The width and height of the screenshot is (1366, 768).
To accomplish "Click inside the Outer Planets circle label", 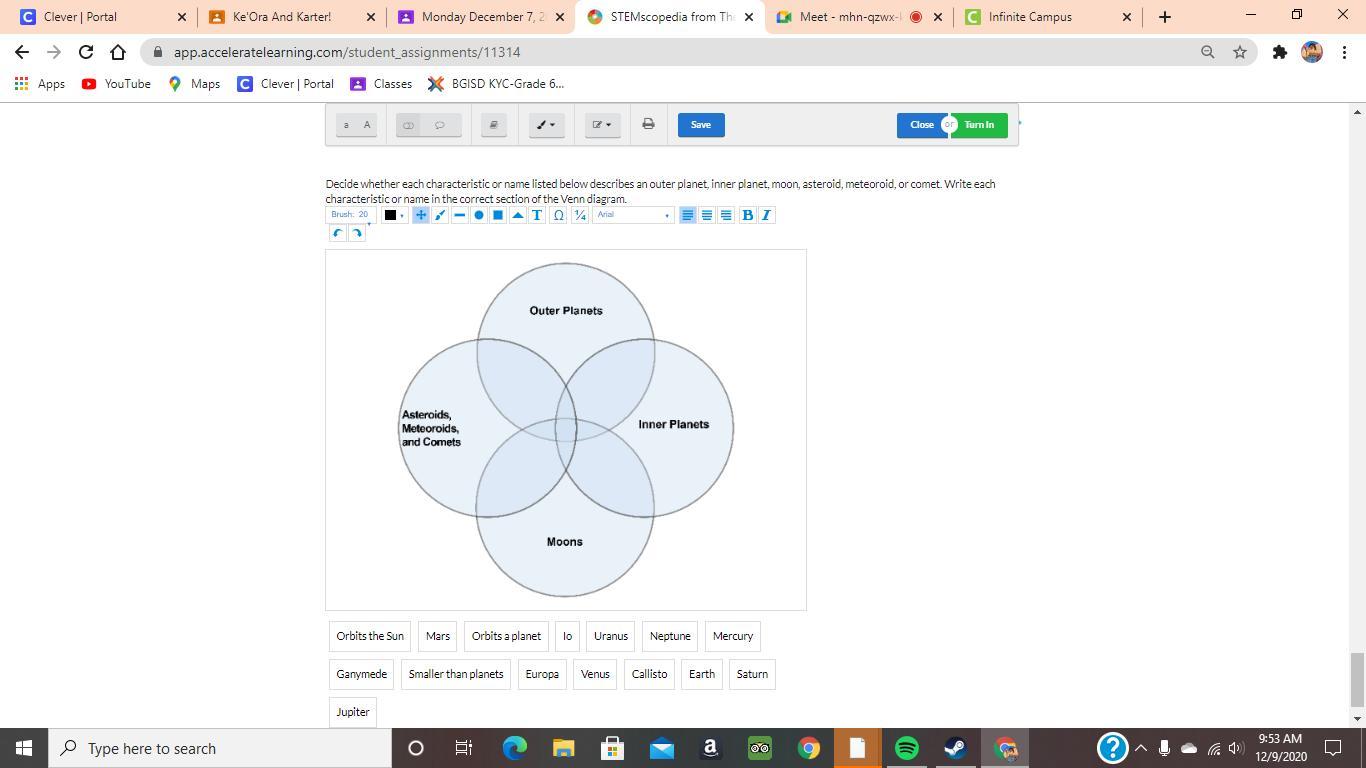I will pos(566,311).
